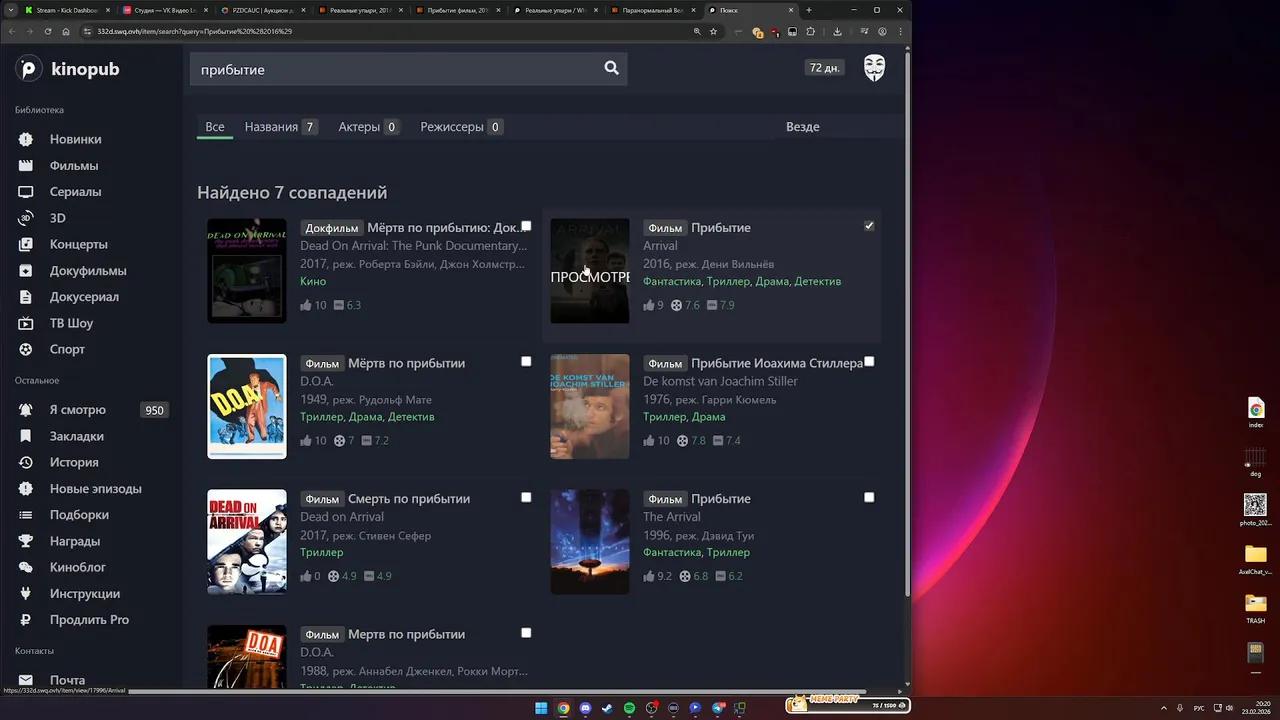Expand system tray hidden icons chevron

tap(1165, 708)
